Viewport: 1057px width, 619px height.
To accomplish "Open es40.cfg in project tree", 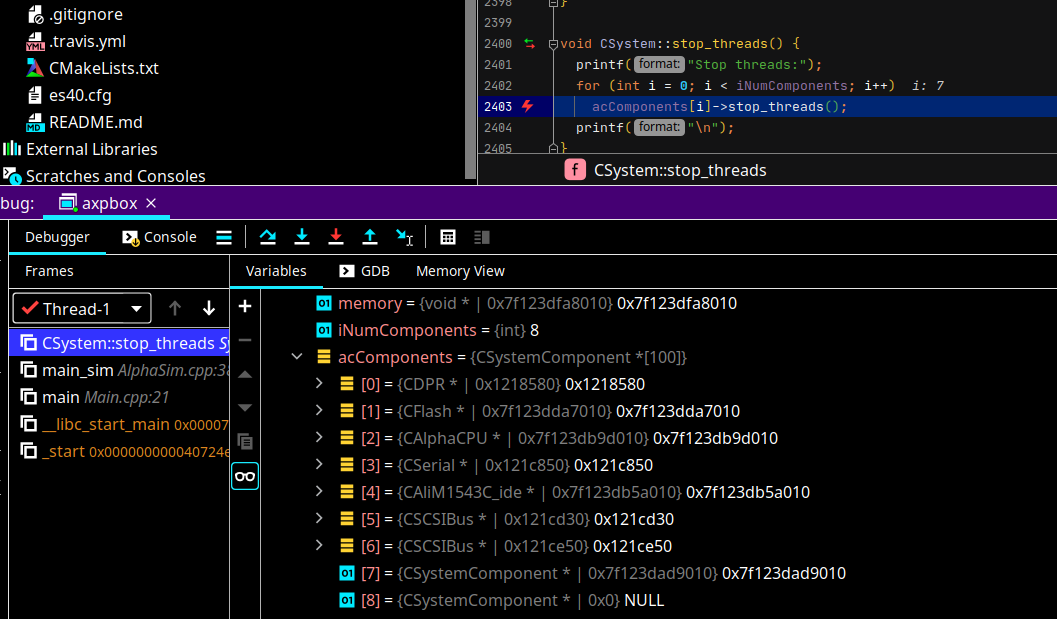I will pyautogui.click(x=69, y=95).
